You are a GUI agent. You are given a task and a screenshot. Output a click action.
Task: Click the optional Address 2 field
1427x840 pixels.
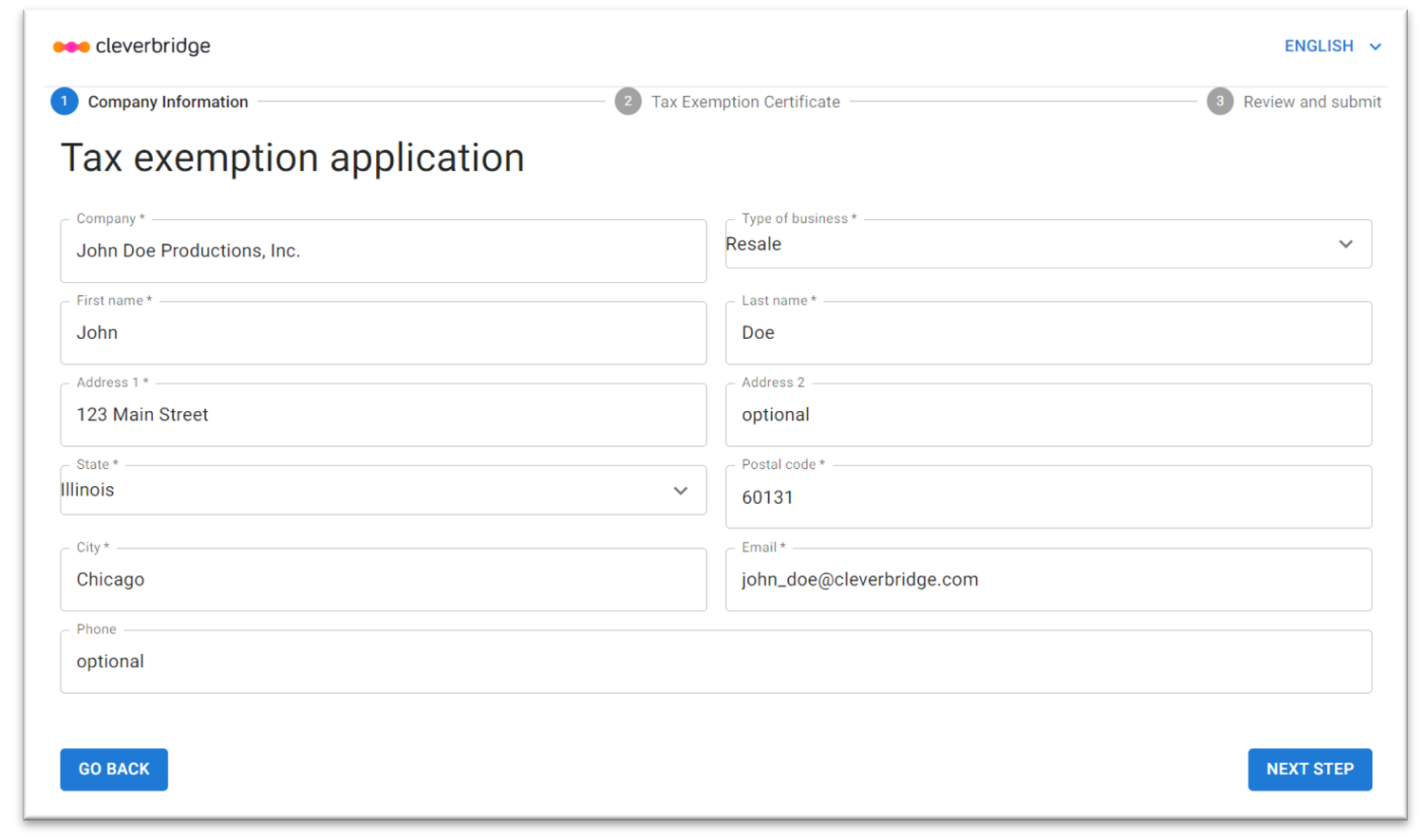tap(1047, 415)
